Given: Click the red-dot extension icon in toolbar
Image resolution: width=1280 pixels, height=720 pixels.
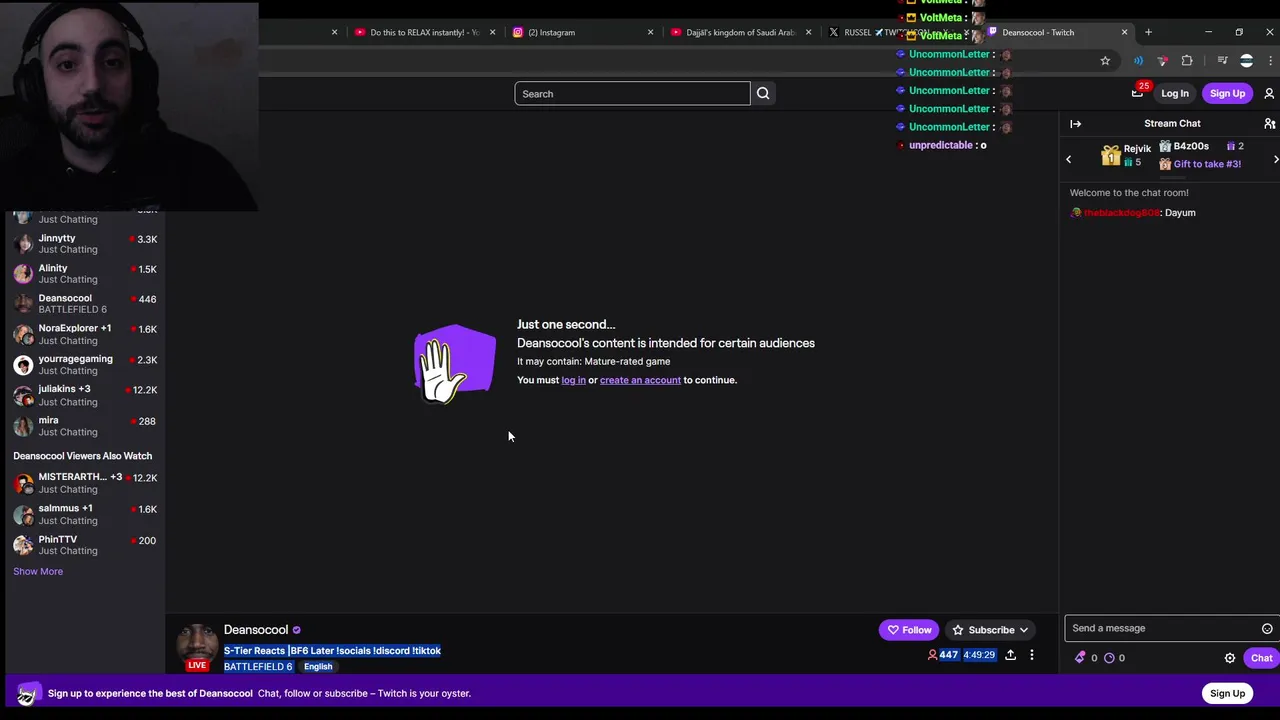Looking at the screenshot, I should click(1162, 61).
